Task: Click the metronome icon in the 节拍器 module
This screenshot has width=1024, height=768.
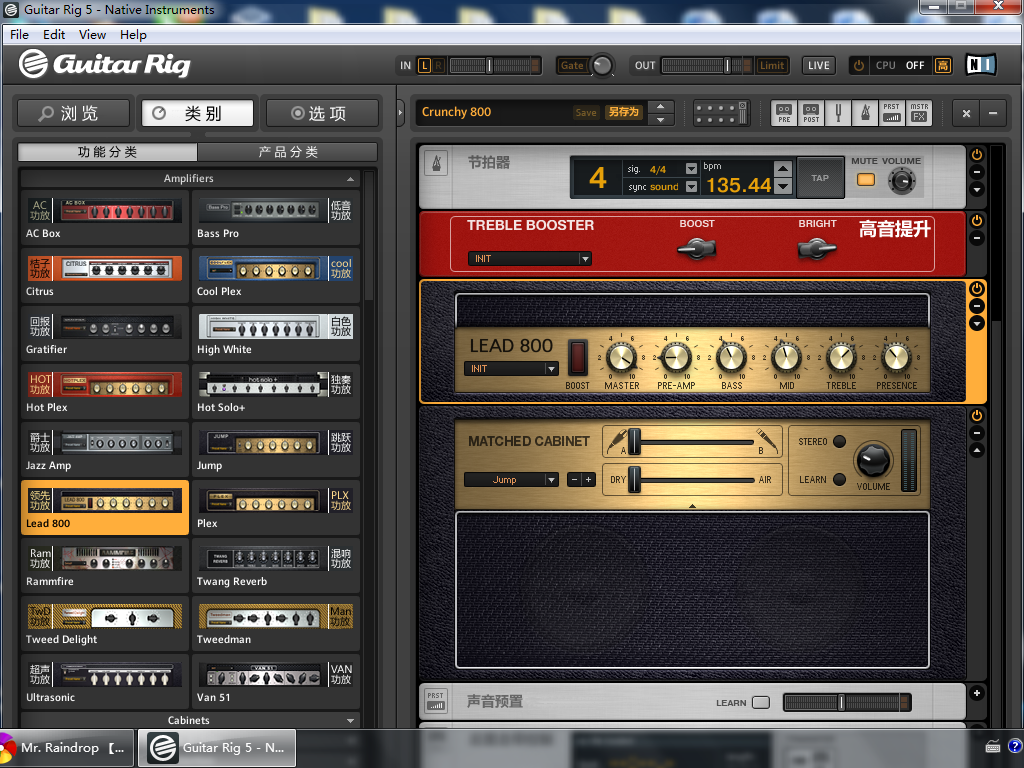Action: [x=437, y=163]
